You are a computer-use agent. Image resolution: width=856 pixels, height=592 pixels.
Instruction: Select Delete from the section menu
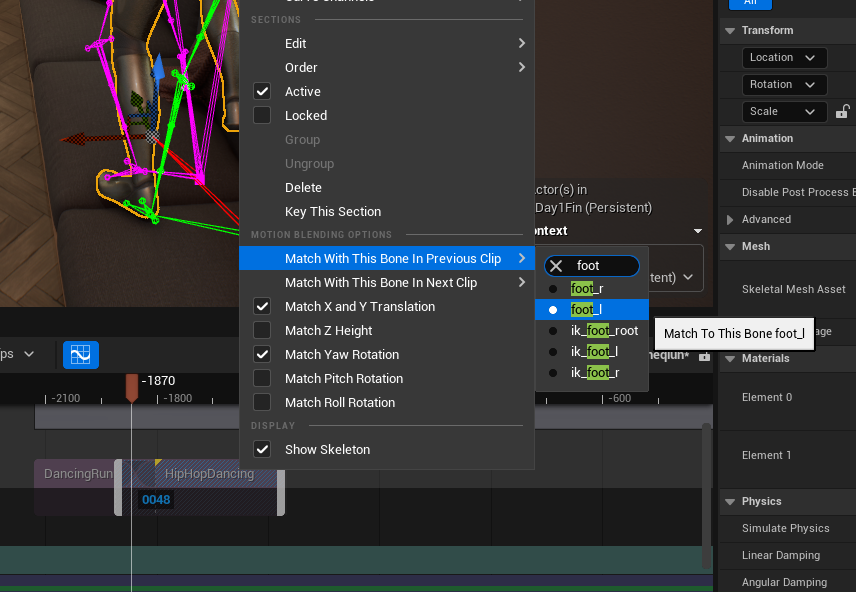point(387,187)
